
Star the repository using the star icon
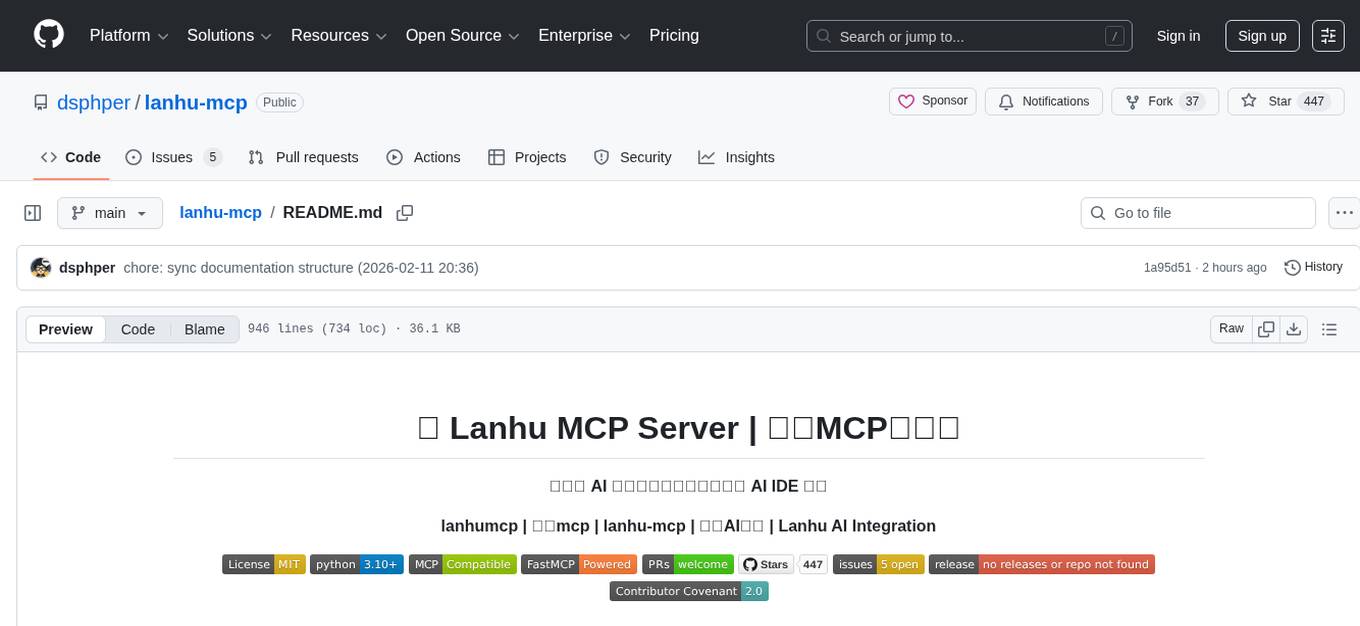1249,101
